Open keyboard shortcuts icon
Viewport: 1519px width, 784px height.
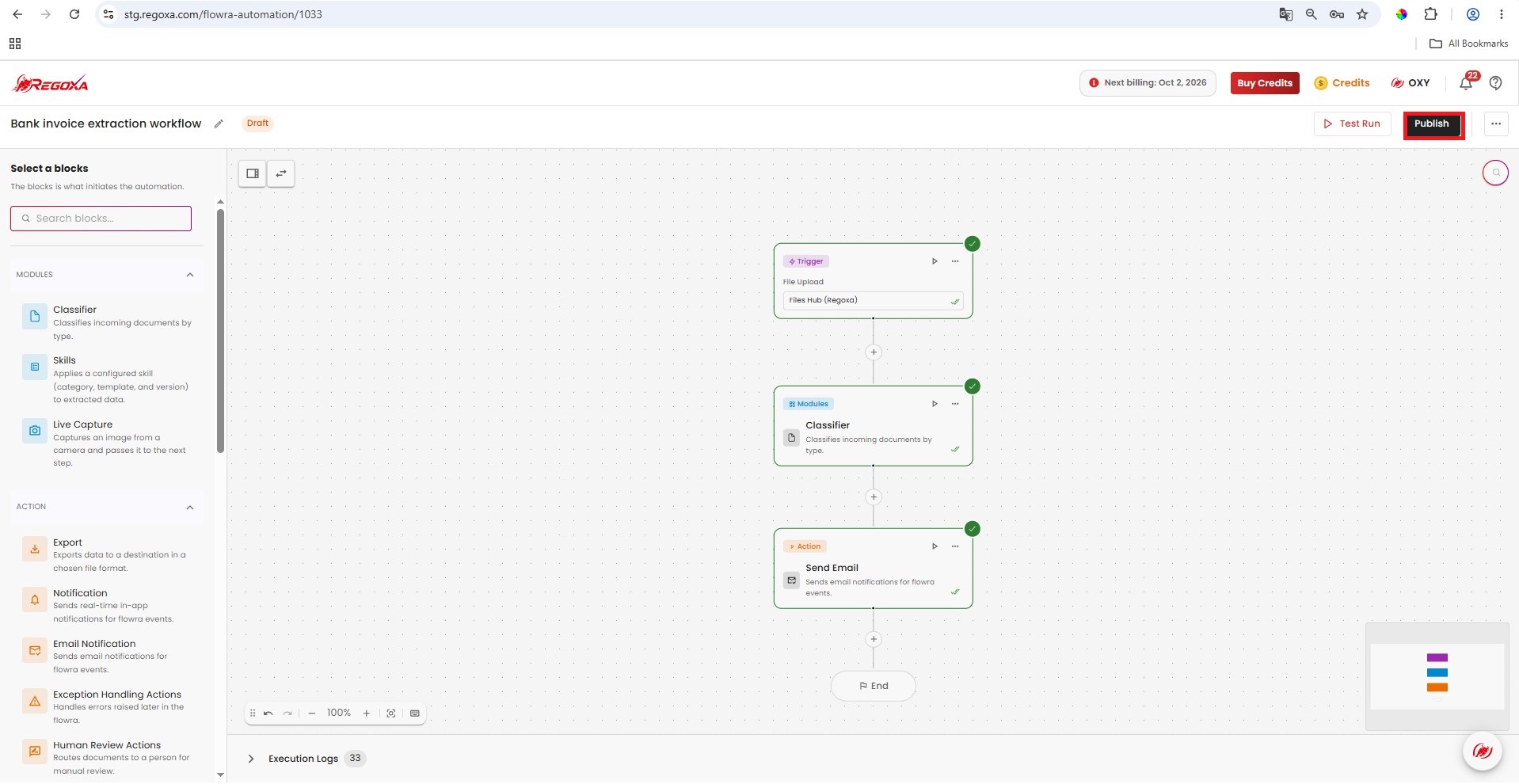point(415,714)
